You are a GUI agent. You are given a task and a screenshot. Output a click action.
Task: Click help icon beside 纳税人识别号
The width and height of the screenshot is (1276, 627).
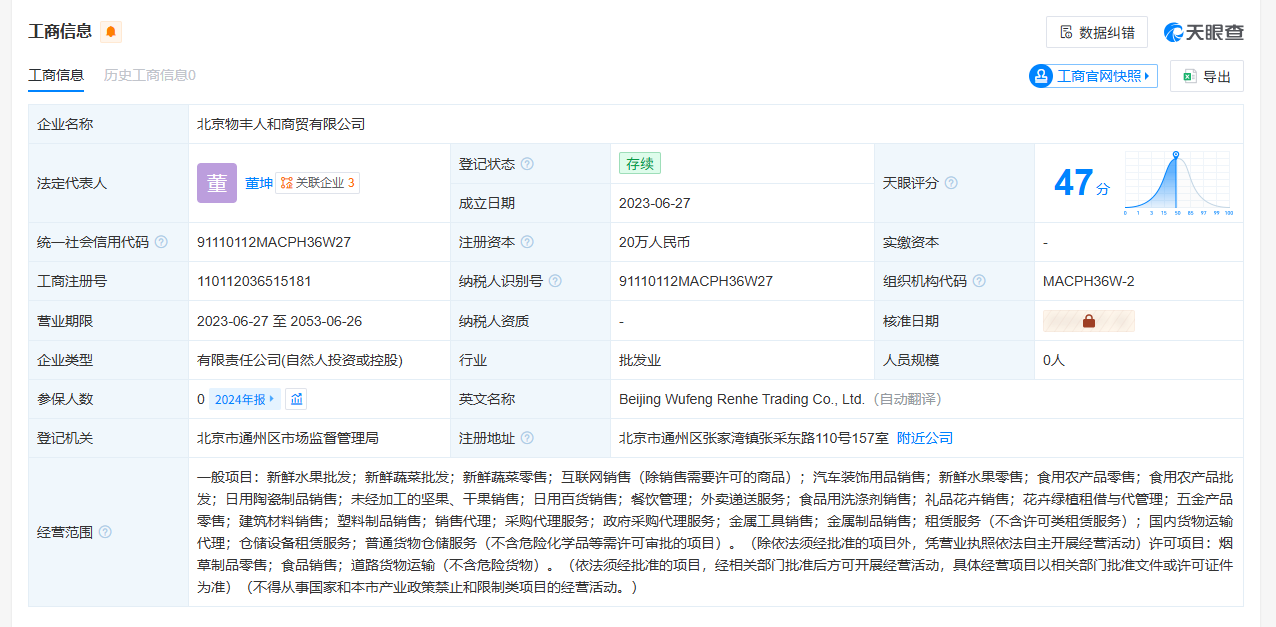tap(555, 282)
